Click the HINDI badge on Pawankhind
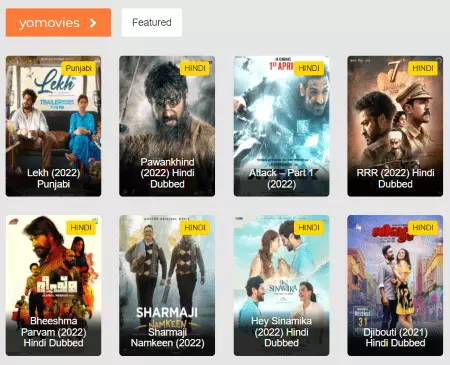This screenshot has width=450, height=365. [x=195, y=68]
